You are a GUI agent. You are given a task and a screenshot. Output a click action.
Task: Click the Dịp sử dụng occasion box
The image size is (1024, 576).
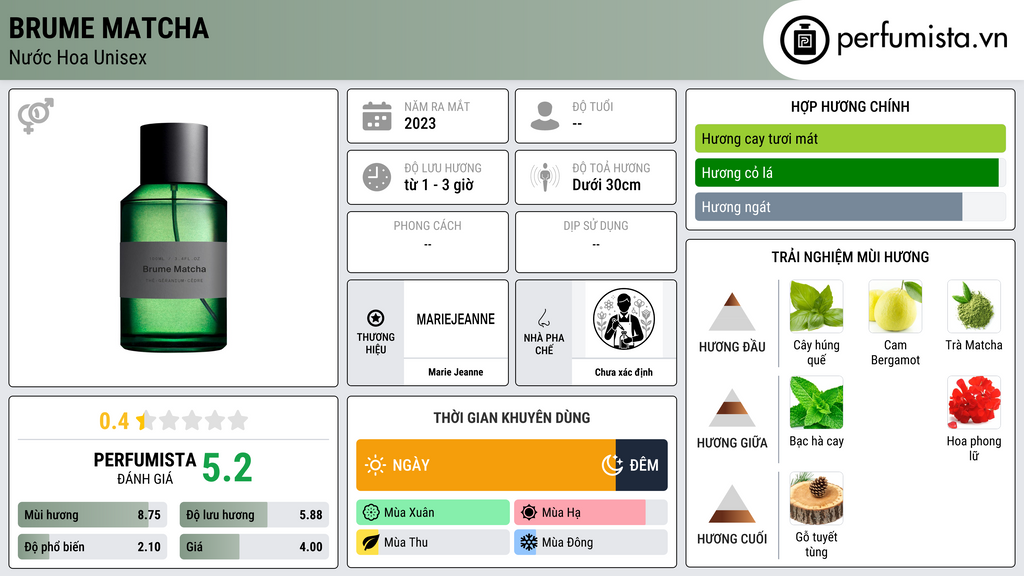tap(596, 242)
